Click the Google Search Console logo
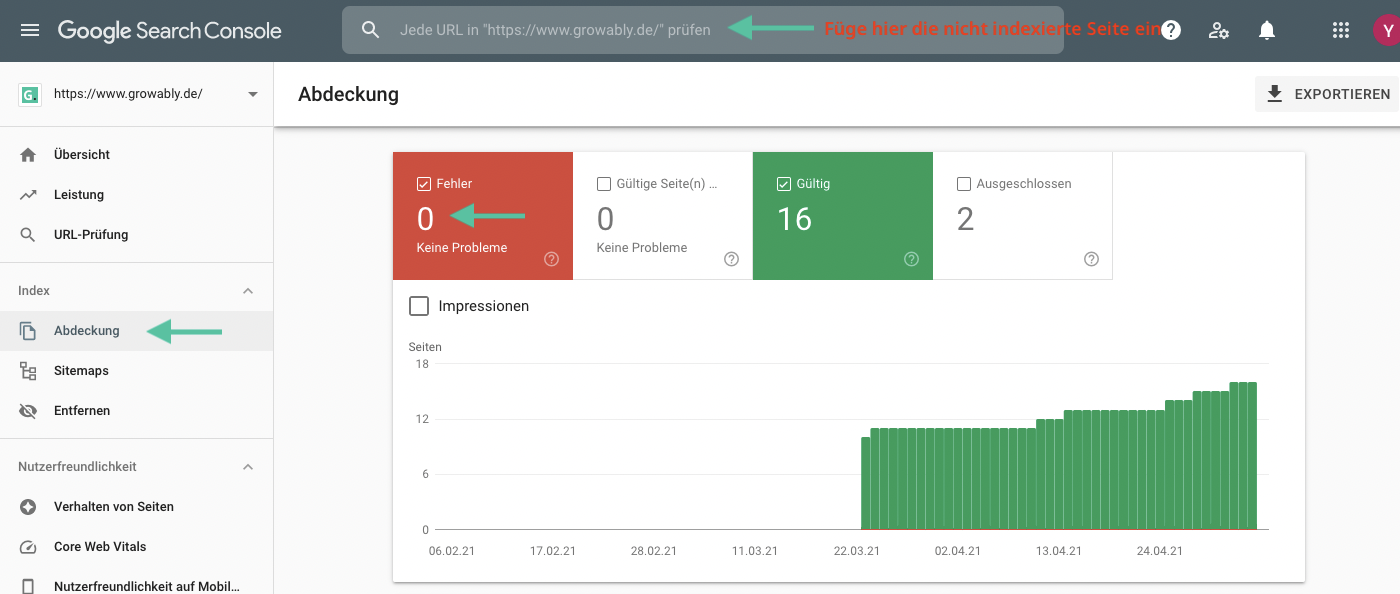This screenshot has height=594, width=1400. pyautogui.click(x=169, y=30)
